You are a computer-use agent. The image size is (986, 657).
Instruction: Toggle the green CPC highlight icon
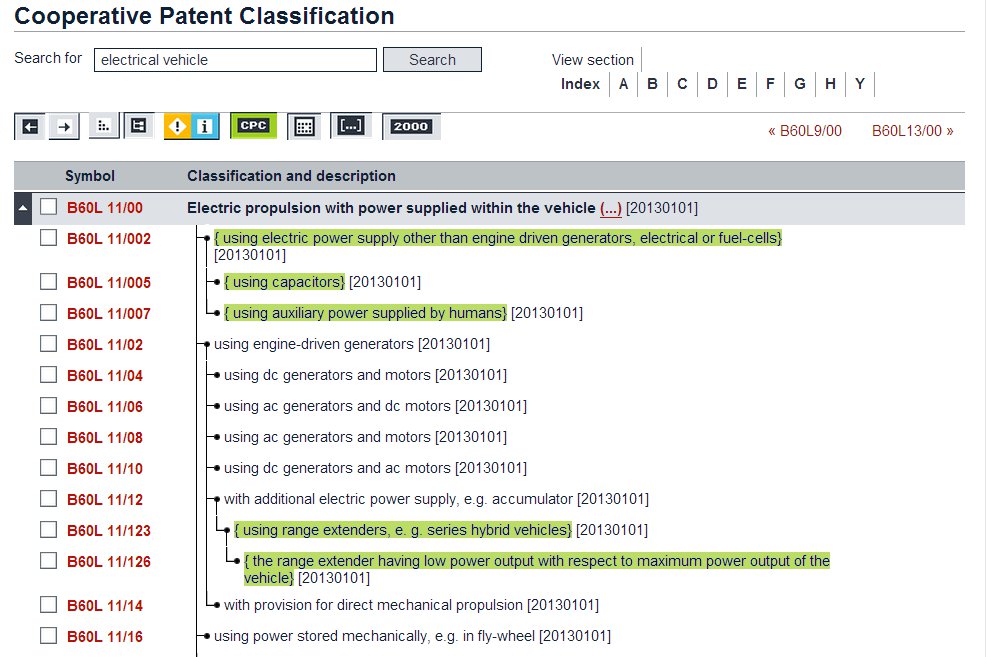[x=253, y=126]
